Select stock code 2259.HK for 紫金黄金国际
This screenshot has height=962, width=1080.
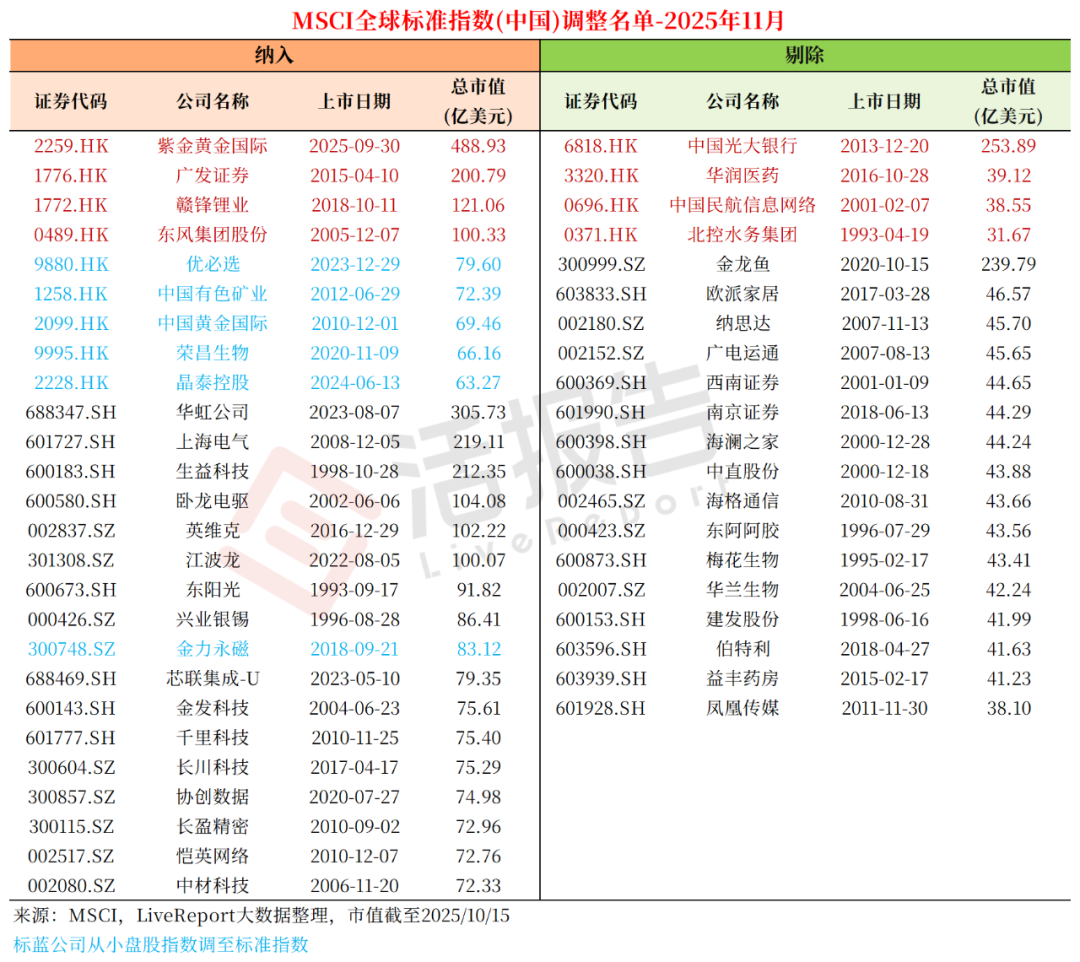pos(70,146)
